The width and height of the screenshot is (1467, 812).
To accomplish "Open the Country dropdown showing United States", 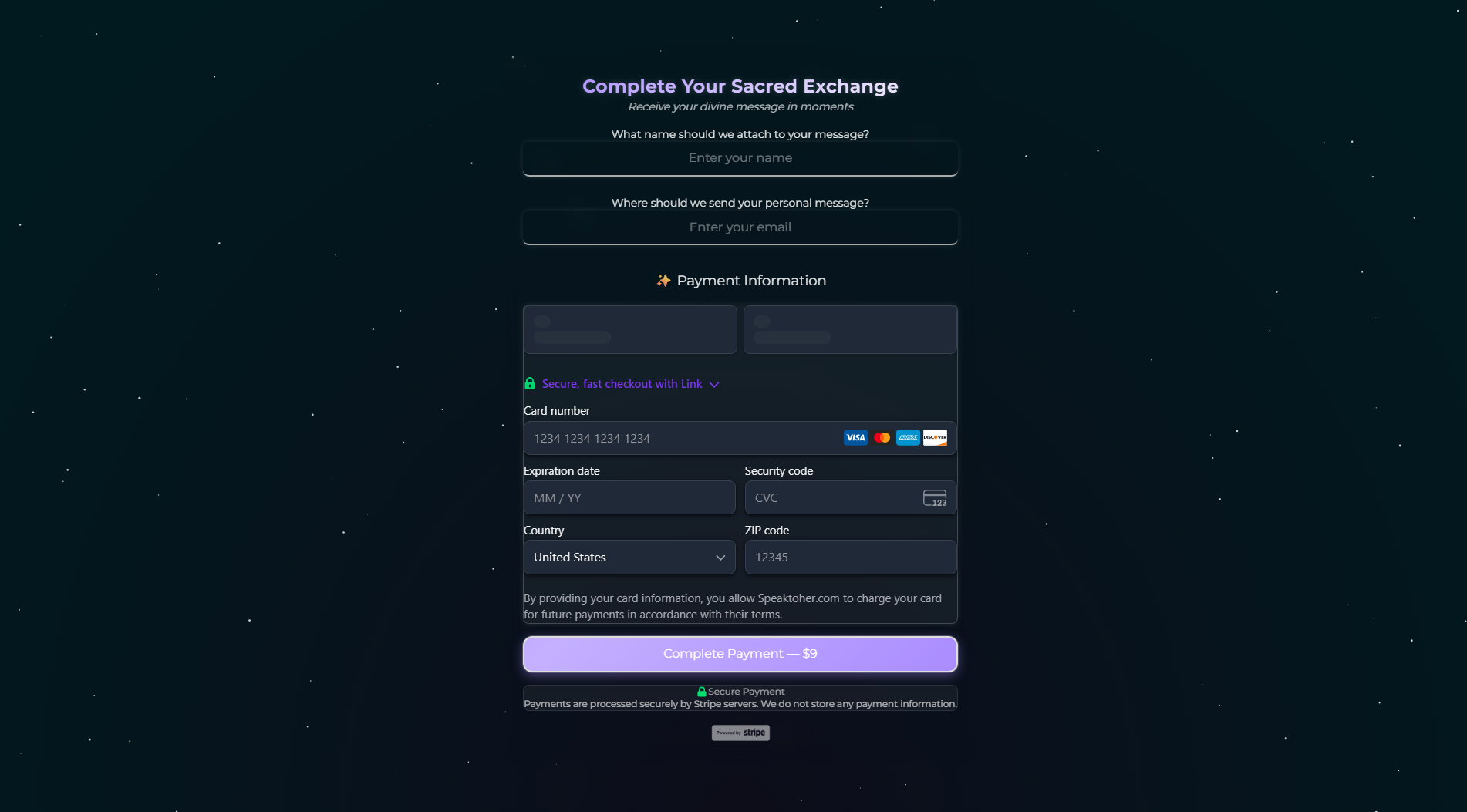I will point(629,557).
